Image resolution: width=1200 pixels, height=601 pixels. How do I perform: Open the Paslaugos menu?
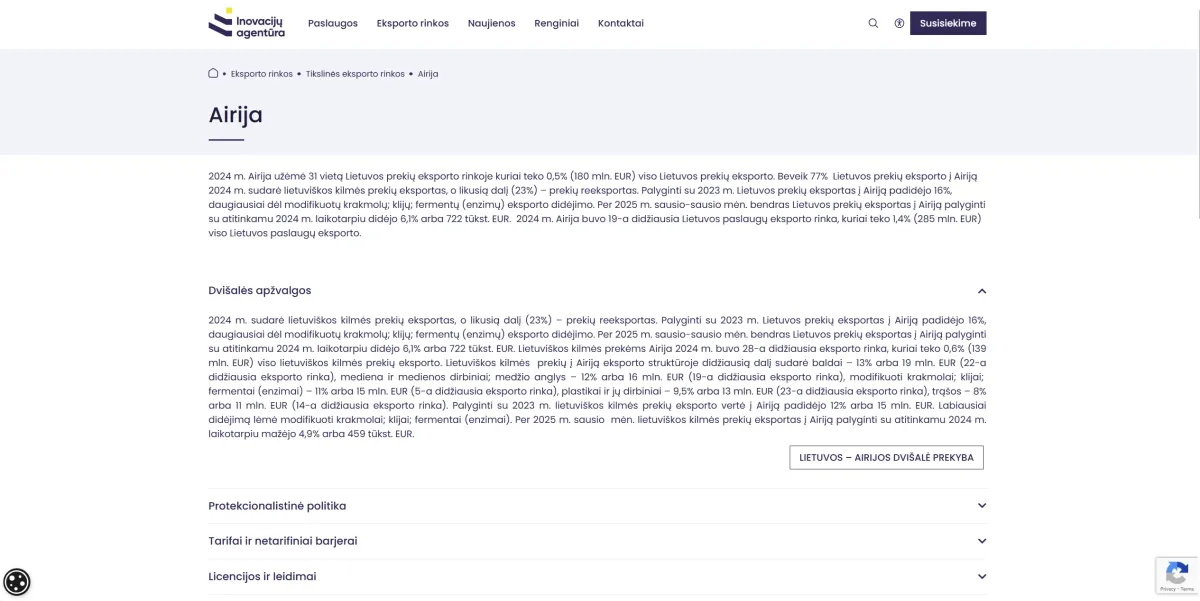(333, 23)
